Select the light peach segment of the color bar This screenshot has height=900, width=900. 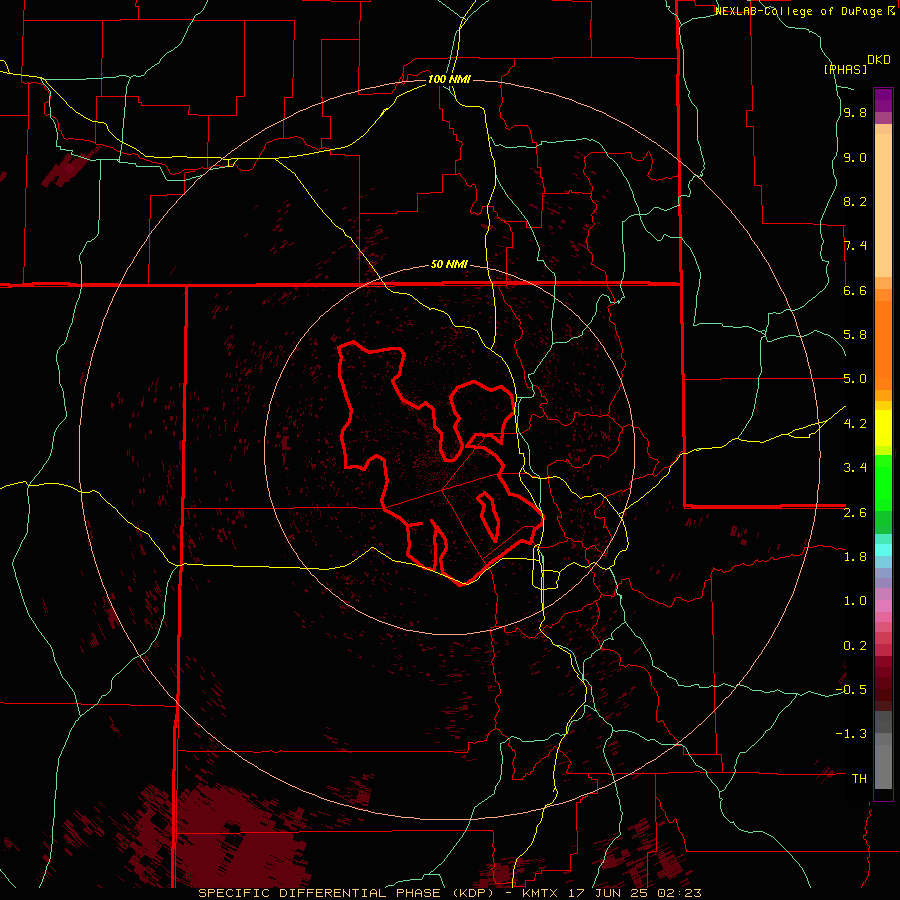coord(883,205)
